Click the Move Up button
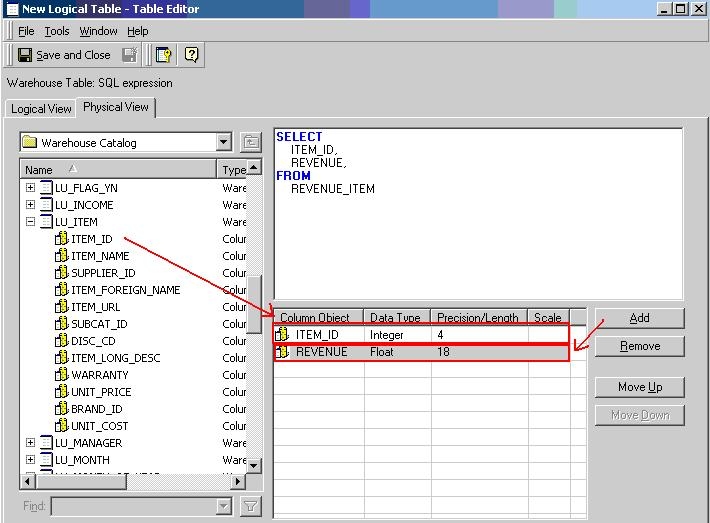 (x=639, y=387)
